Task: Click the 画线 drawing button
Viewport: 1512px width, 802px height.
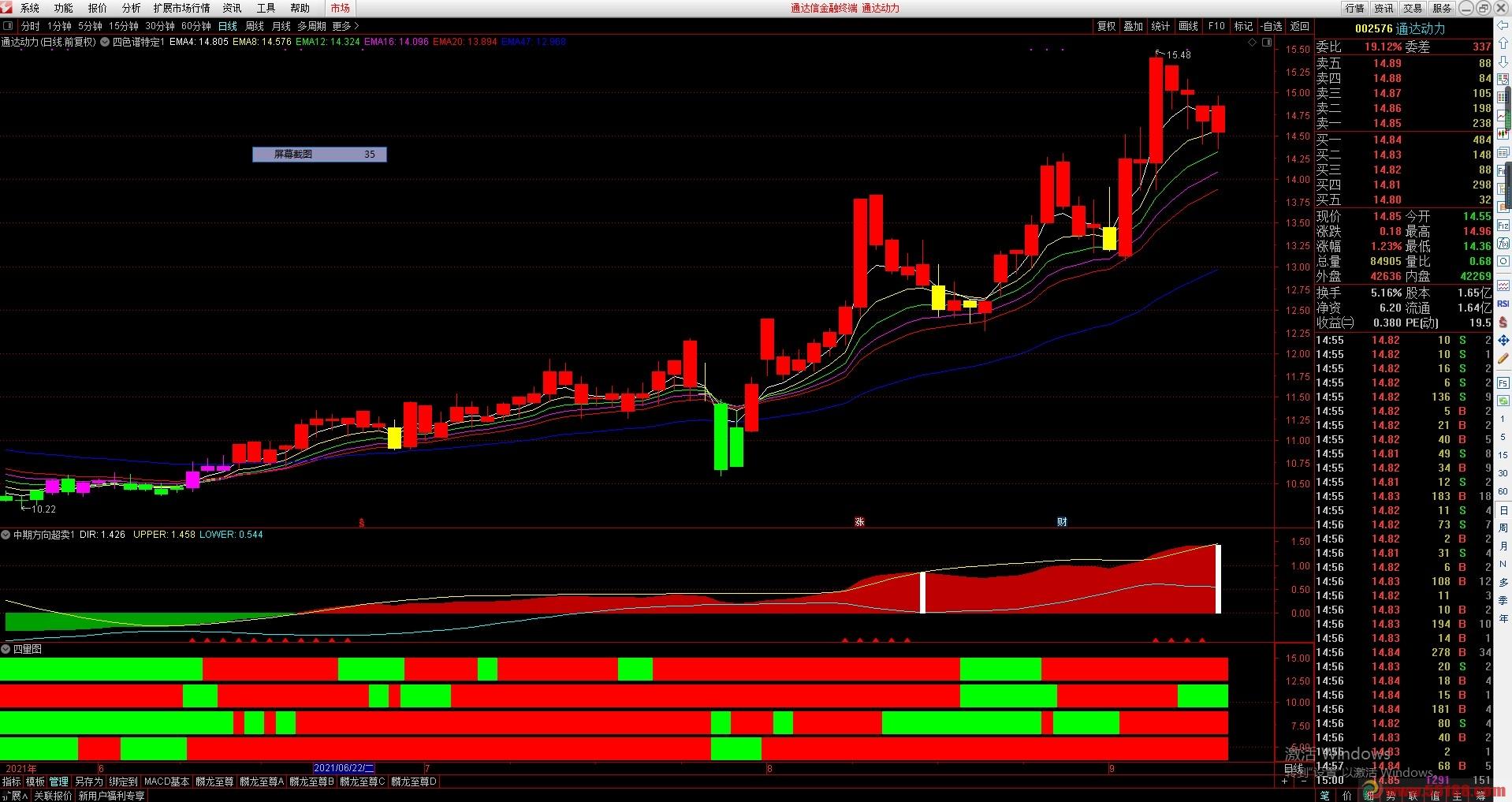Action: [x=1188, y=26]
